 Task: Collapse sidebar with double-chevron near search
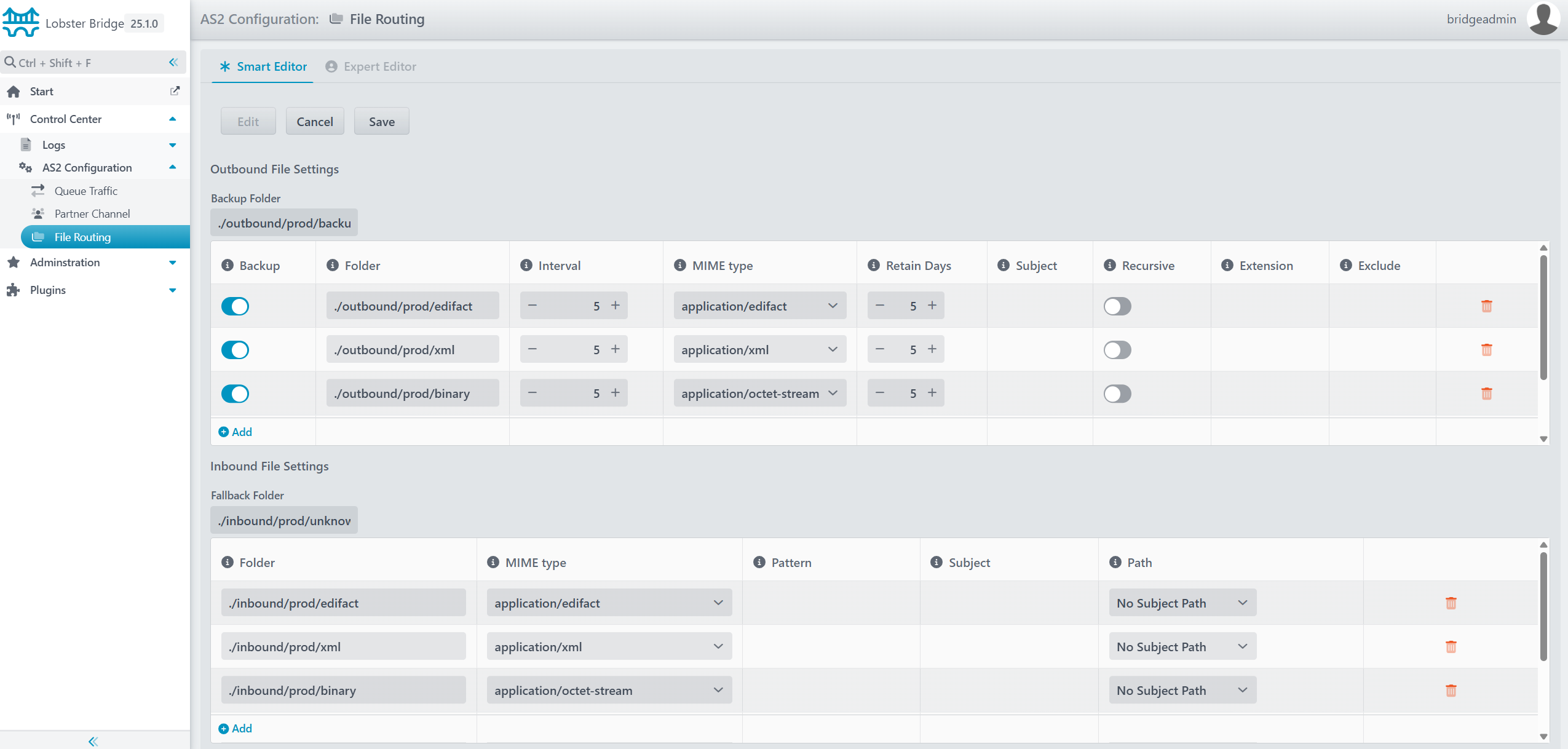[173, 62]
